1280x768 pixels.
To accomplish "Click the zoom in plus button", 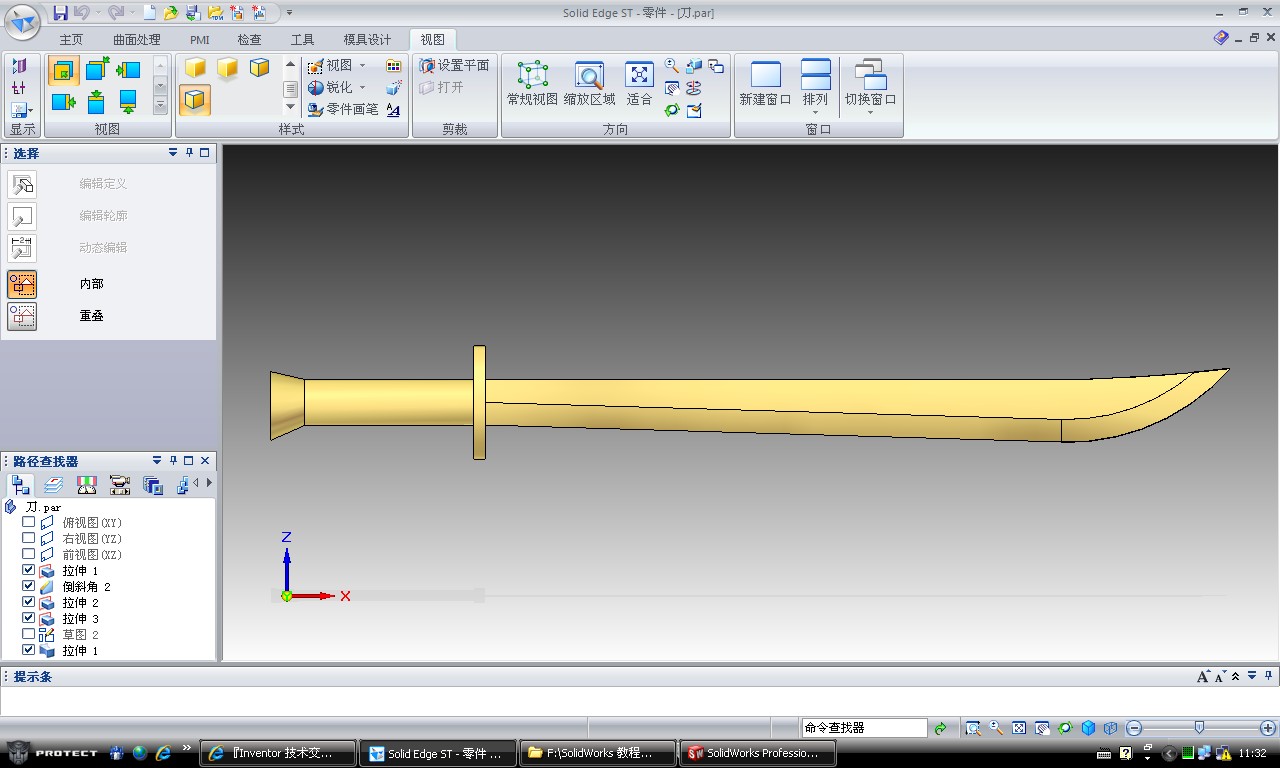I will (1268, 728).
